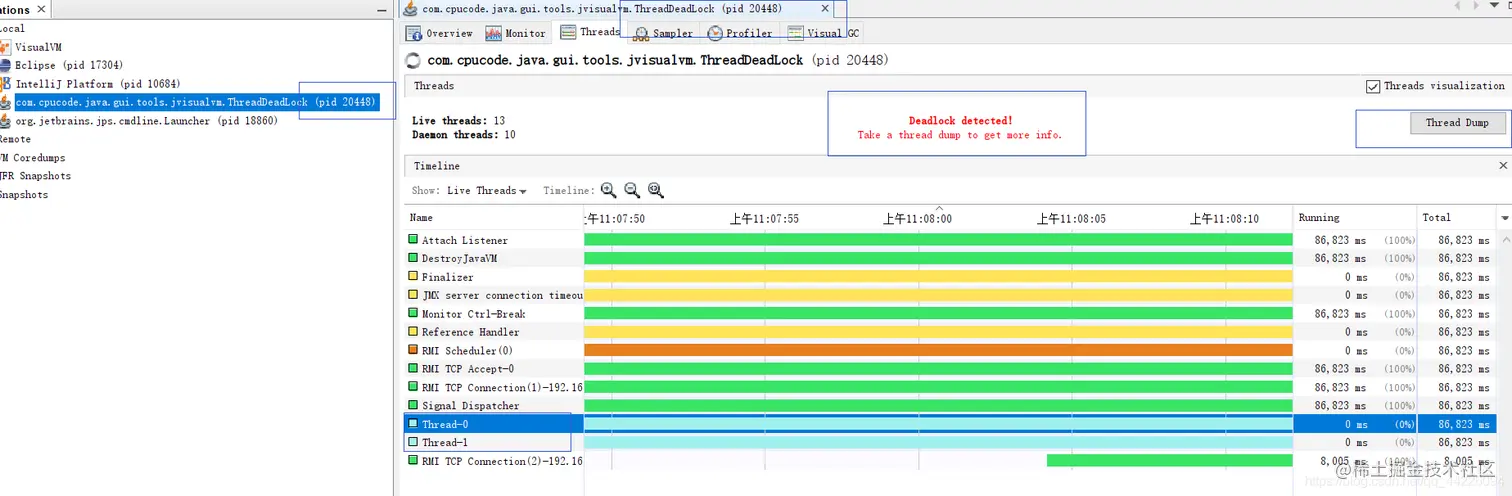
Task: Close the ThreadDeadLock document tab
Action: pyautogui.click(x=825, y=8)
